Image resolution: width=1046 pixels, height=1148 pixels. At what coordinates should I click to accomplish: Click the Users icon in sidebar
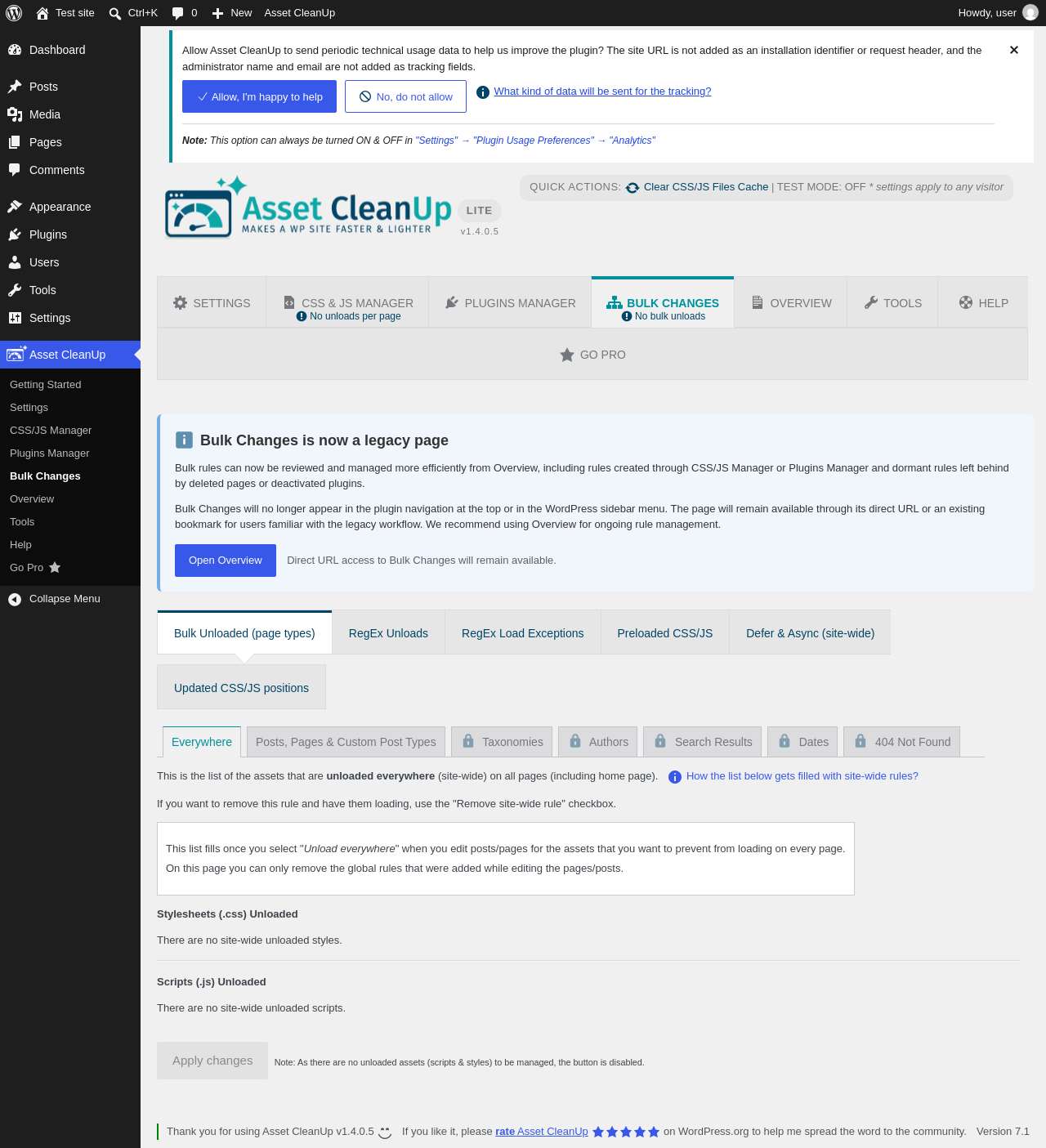point(15,262)
